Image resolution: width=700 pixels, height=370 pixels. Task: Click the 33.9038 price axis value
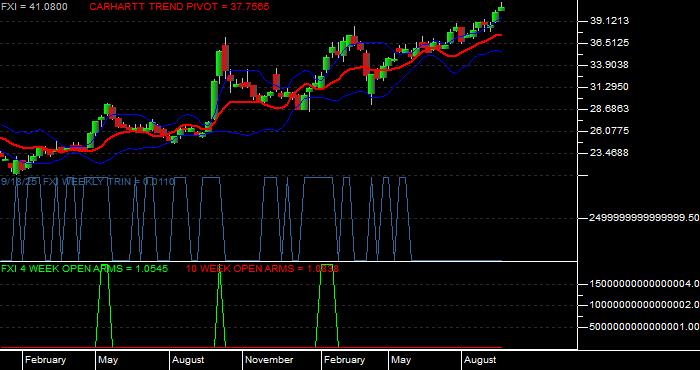608,65
